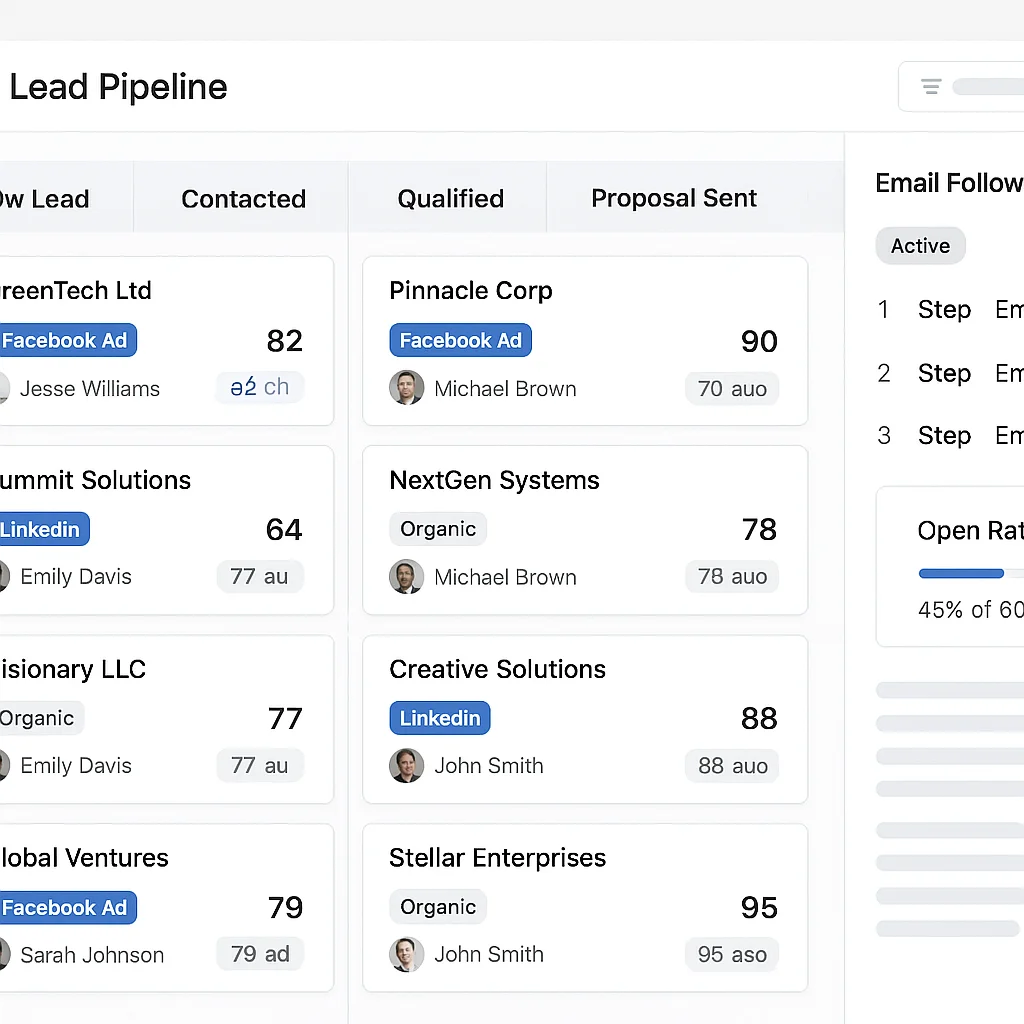The height and width of the screenshot is (1024, 1024).
Task: Click Michael Brown avatar on Pinnacle Corp
Action: (406, 388)
